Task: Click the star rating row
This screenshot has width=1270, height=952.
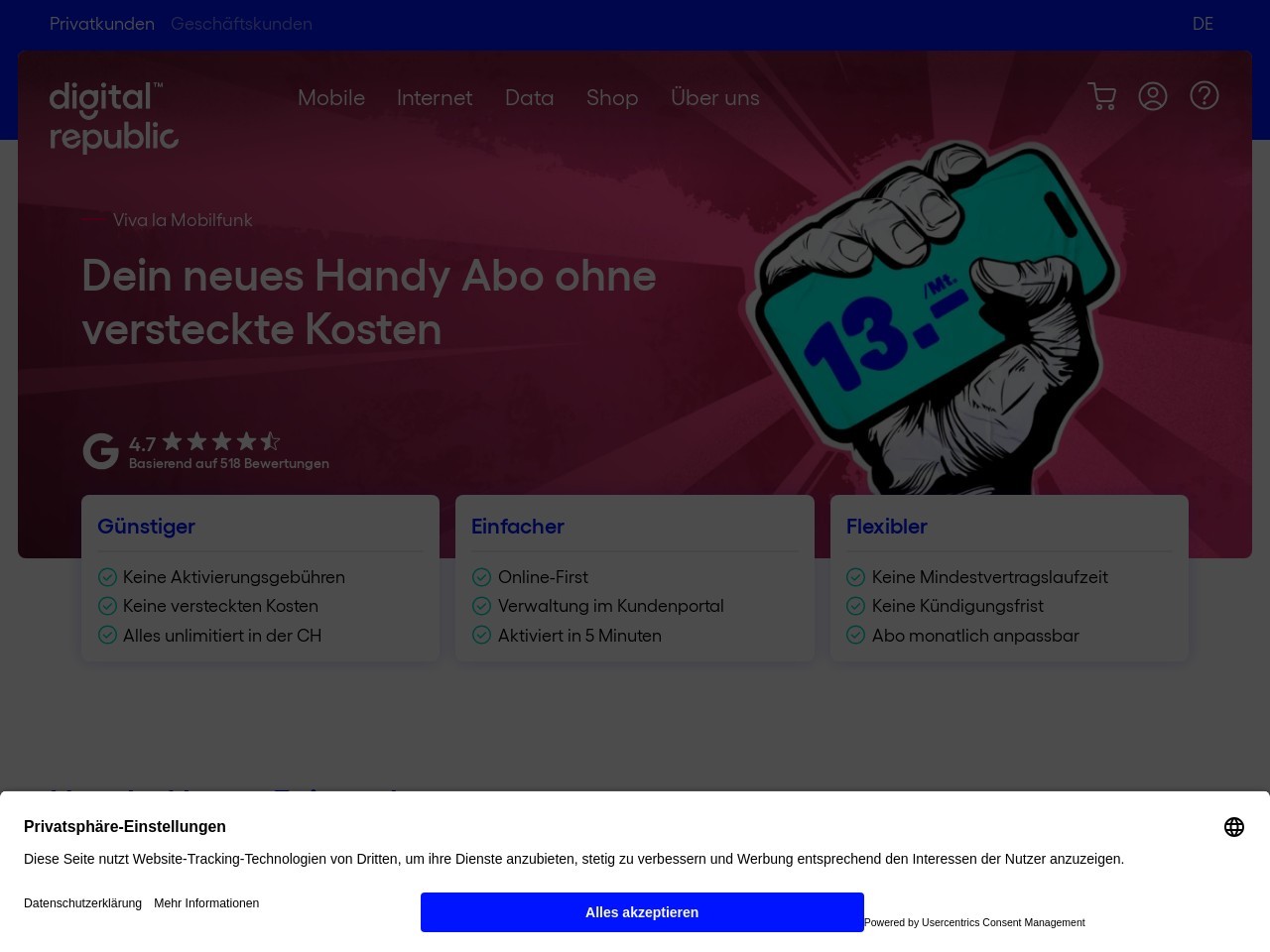Action: [221, 441]
